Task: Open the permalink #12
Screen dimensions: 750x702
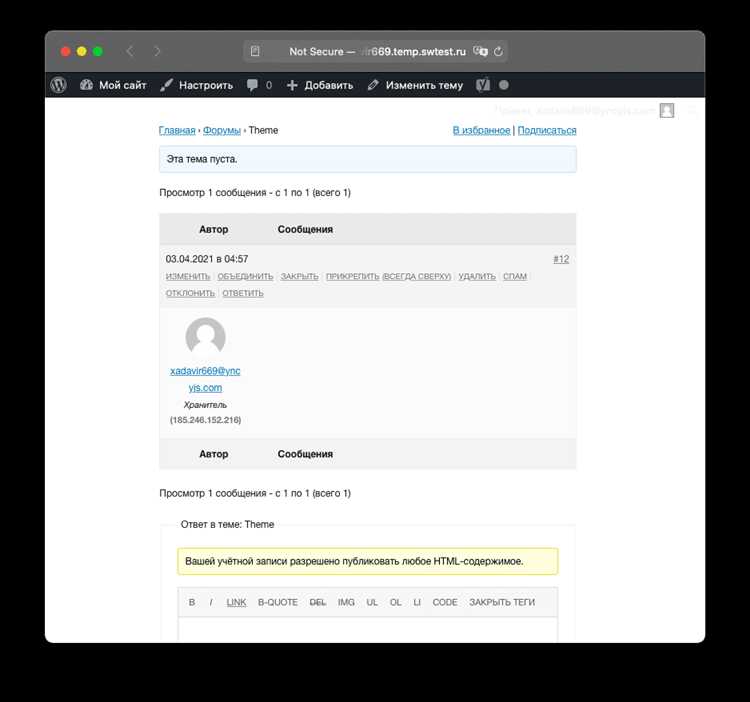Action: point(561,259)
